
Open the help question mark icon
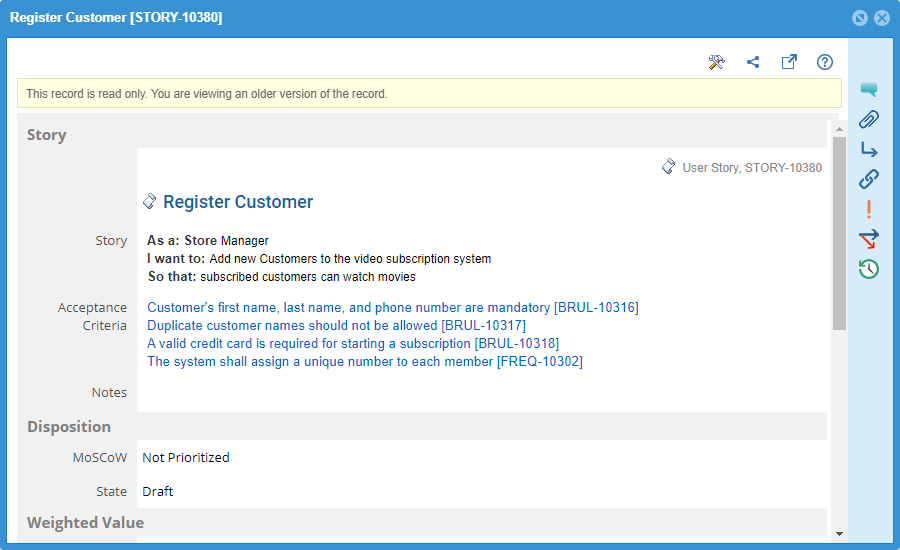click(x=825, y=62)
